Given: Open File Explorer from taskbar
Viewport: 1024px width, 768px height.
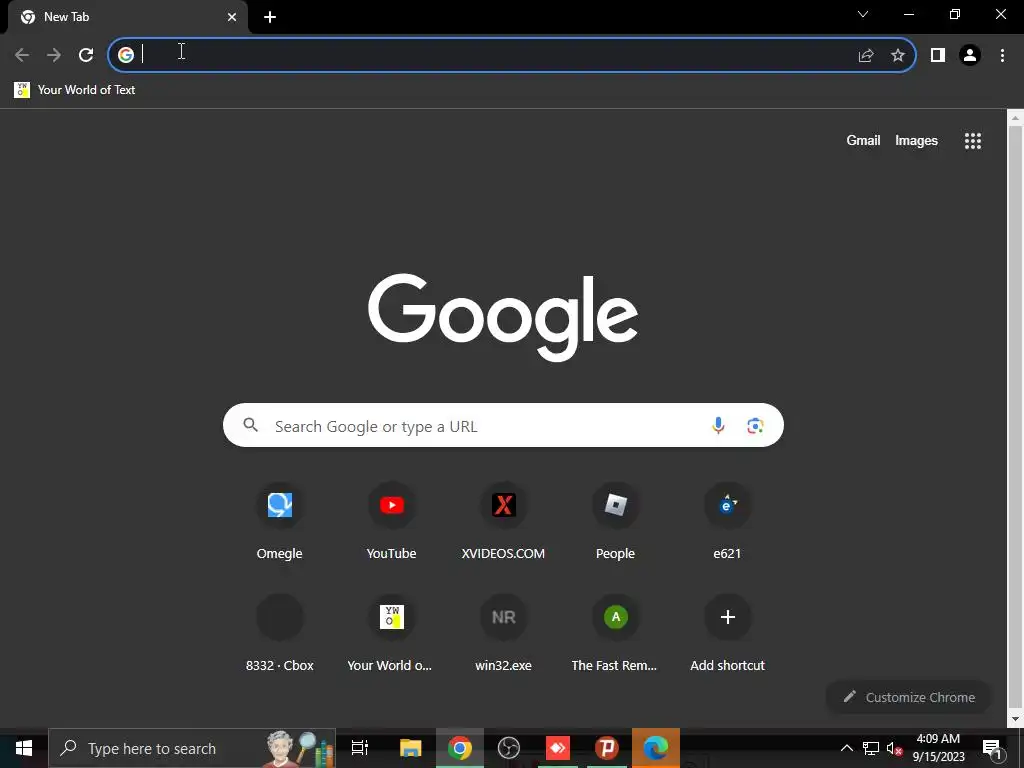Looking at the screenshot, I should point(411,748).
